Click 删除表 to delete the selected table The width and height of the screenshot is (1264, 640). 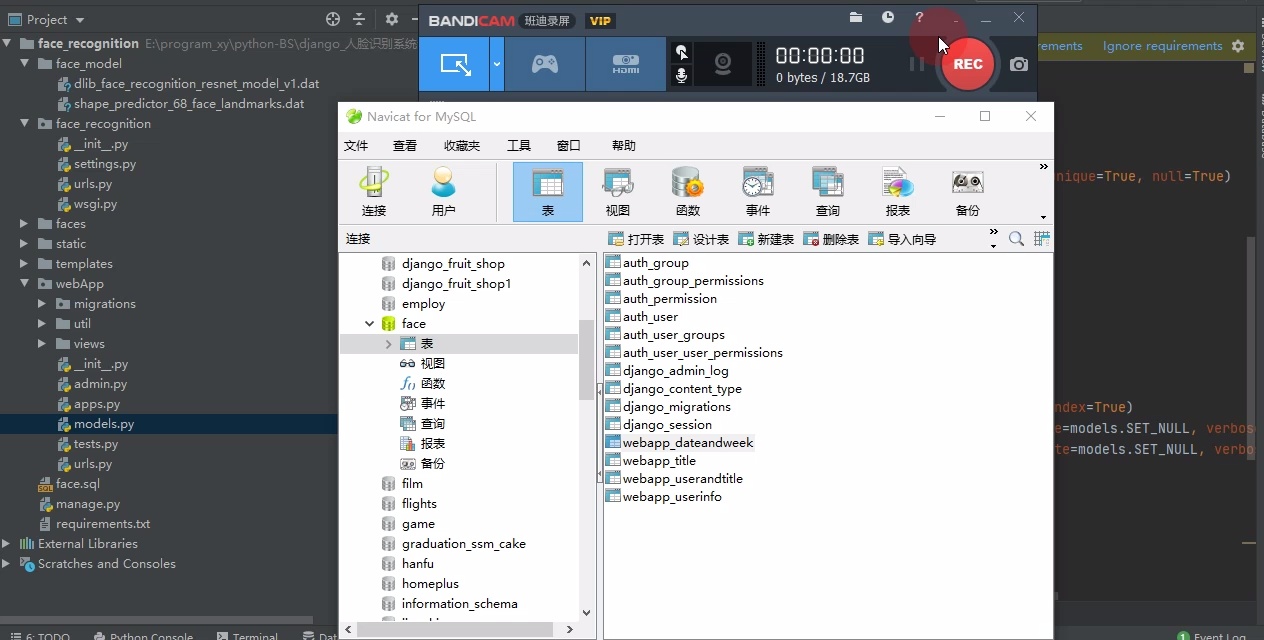click(831, 239)
